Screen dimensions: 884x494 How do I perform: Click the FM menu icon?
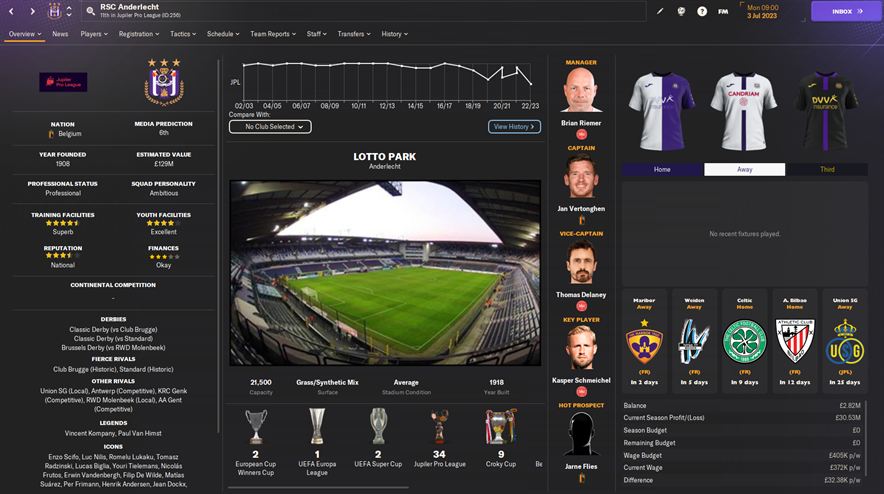pyautogui.click(x=723, y=11)
